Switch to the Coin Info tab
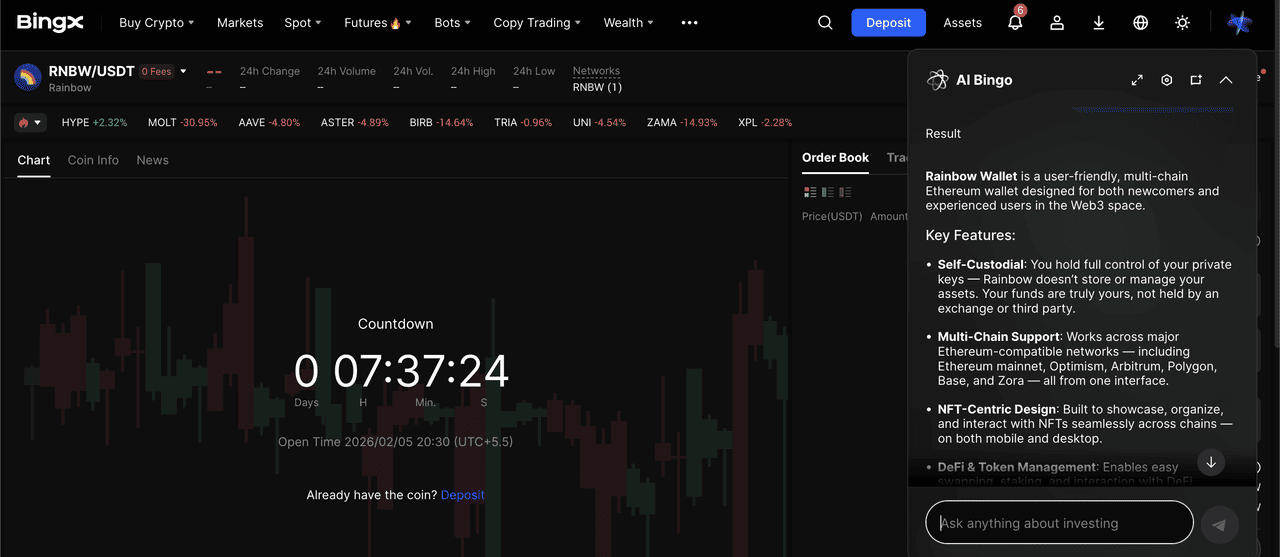The image size is (1280, 557). click(x=93, y=160)
